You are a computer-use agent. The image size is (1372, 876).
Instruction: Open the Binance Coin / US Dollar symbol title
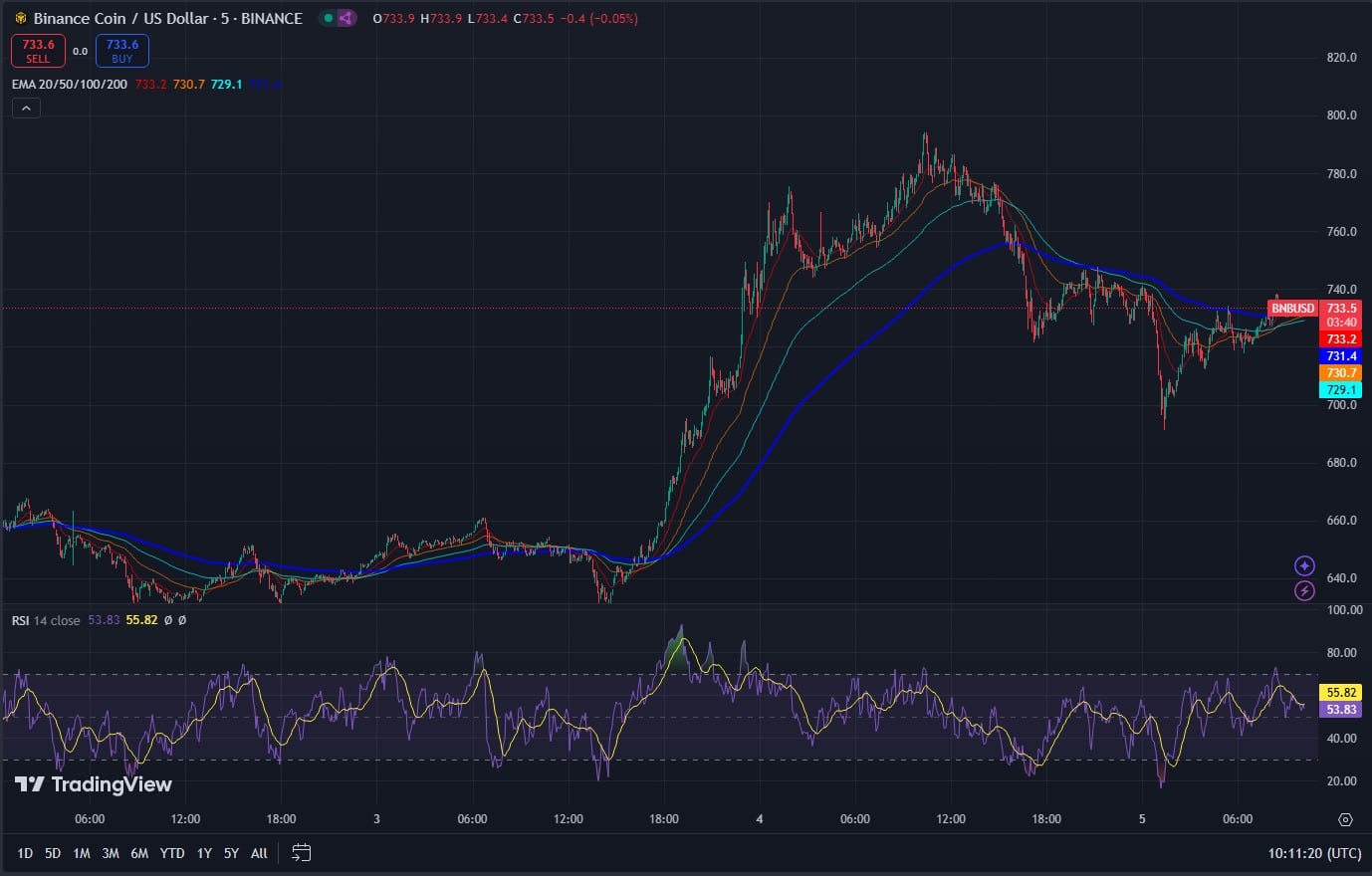pos(168,18)
